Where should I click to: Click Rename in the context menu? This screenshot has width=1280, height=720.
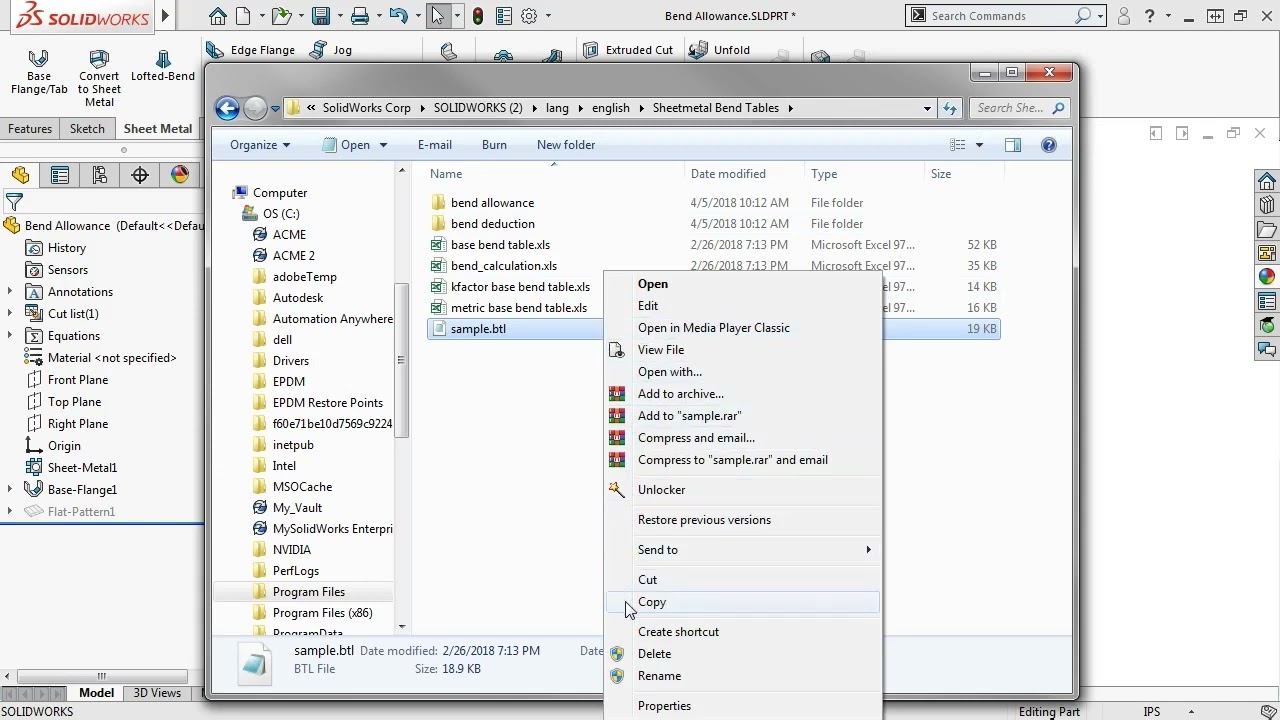[744, 676]
